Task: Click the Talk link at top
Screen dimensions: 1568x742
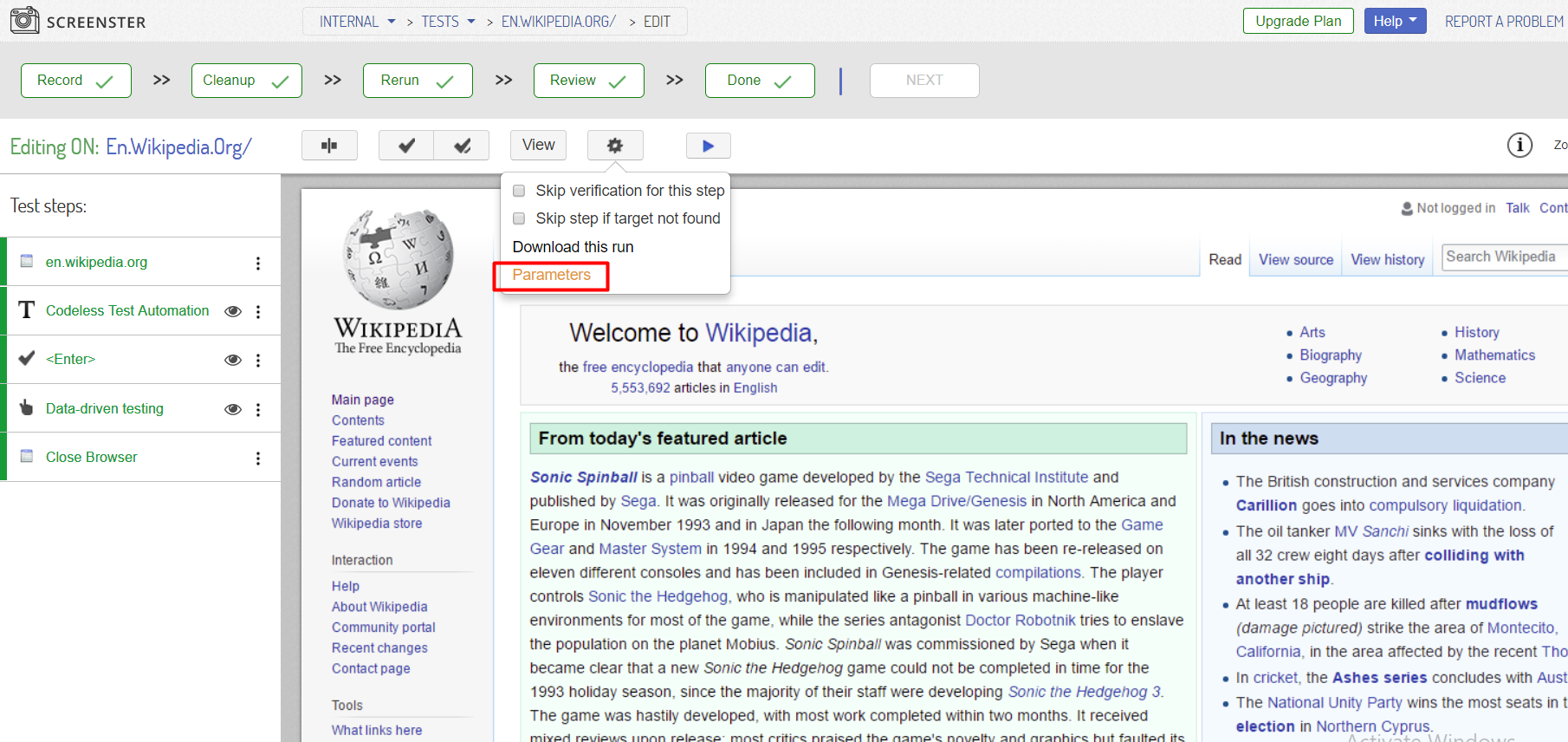Action: tap(1517, 208)
